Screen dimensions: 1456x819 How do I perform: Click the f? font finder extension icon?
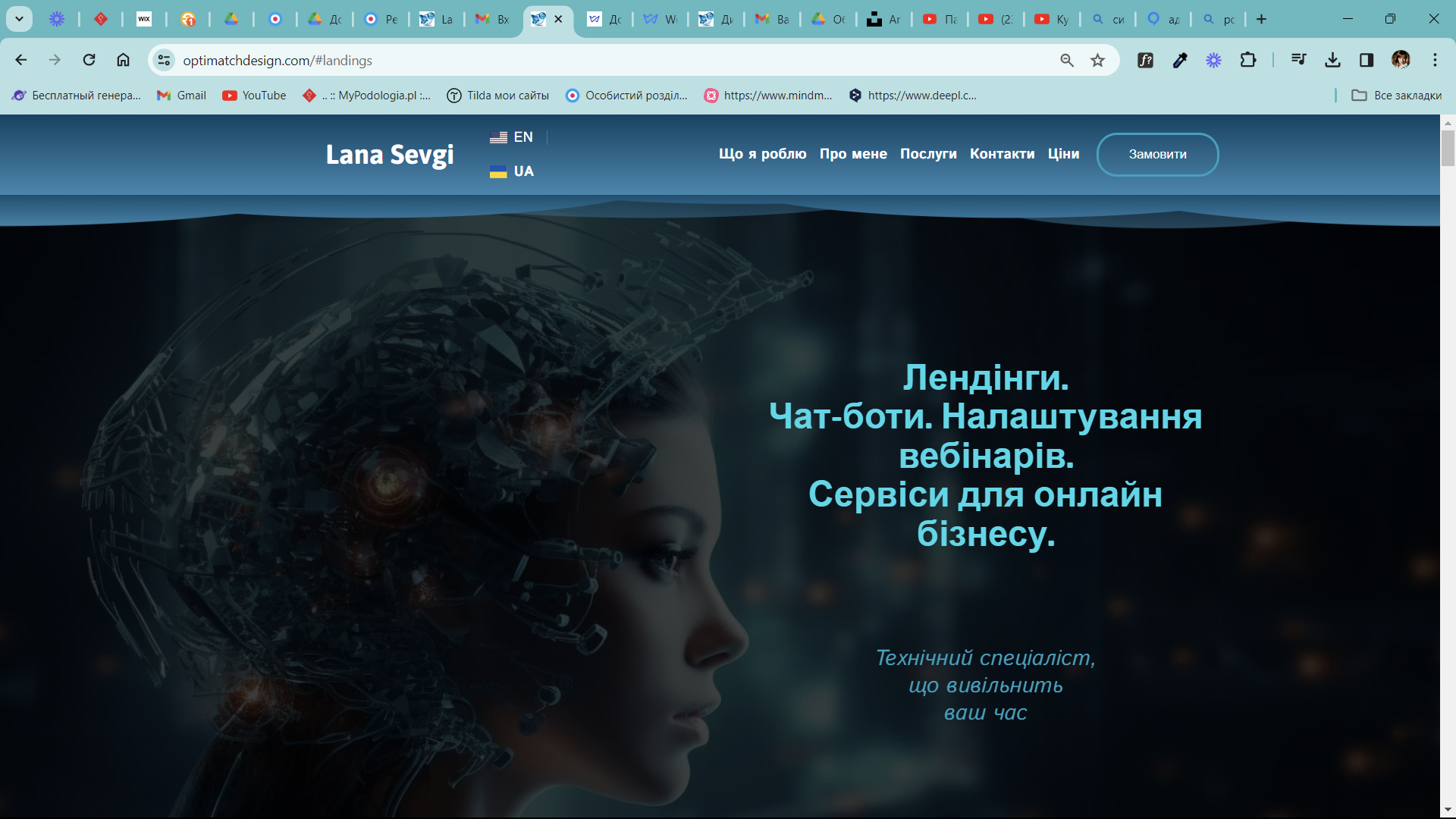(x=1146, y=60)
